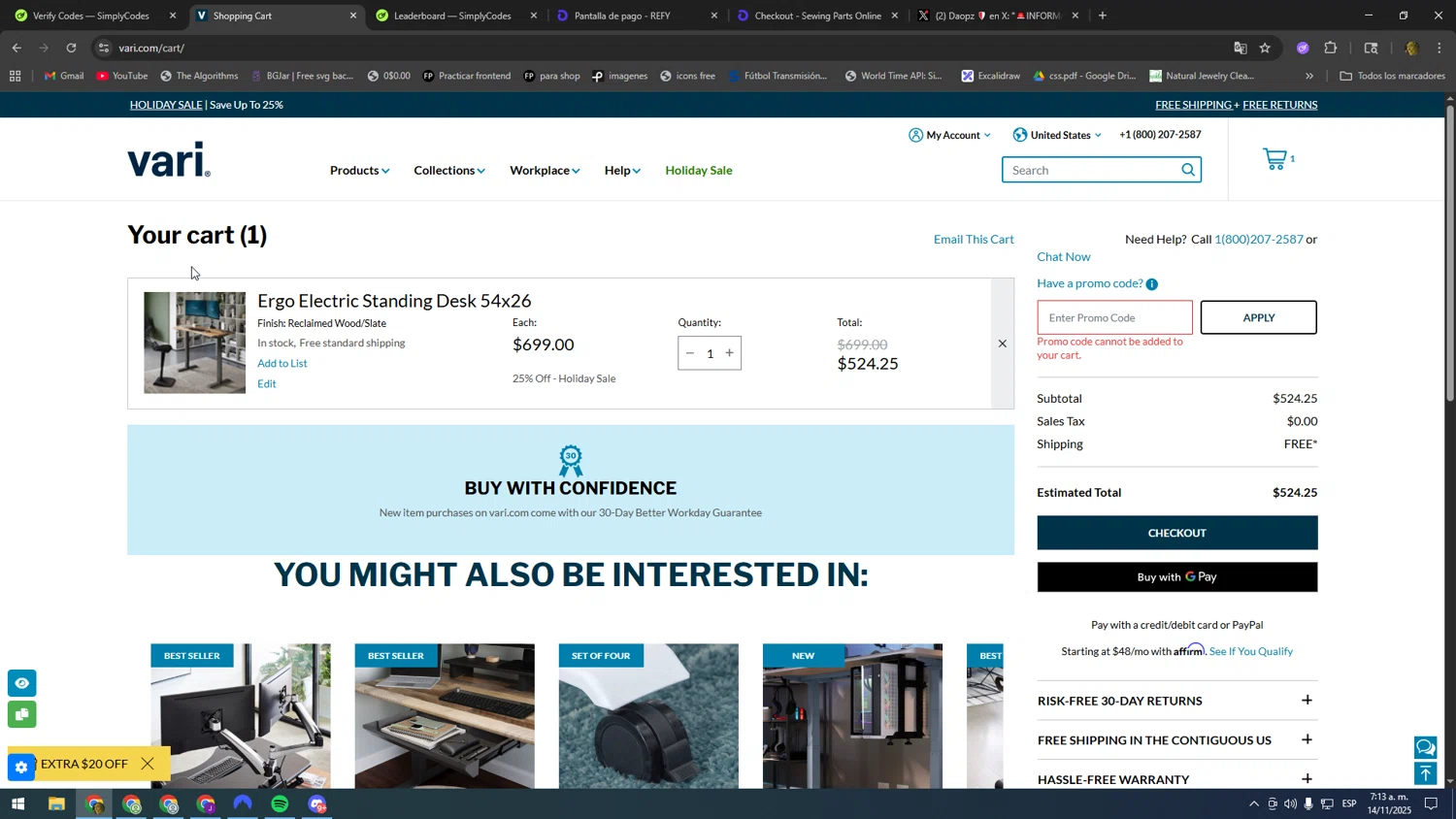Image resolution: width=1456 pixels, height=819 pixels.
Task: Click the translate page icon in address bar
Action: [1240, 48]
